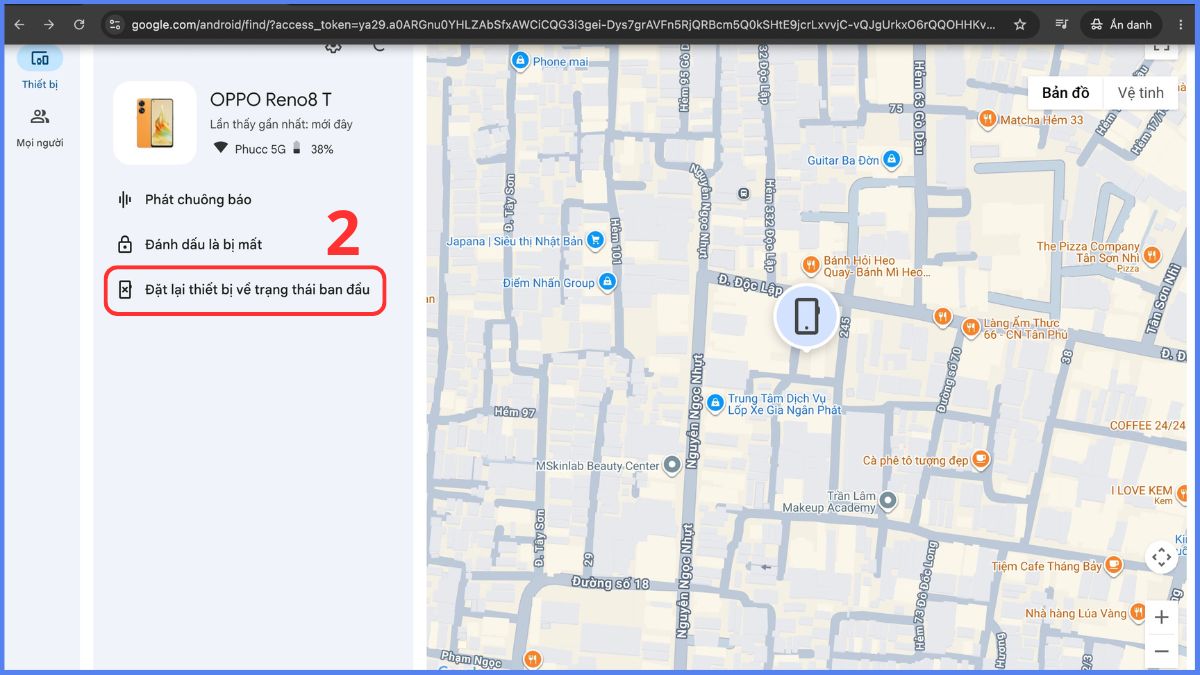Select Đặt lại thiết bị về trạng thái ban đầu
This screenshot has width=1200, height=675.
click(245, 290)
